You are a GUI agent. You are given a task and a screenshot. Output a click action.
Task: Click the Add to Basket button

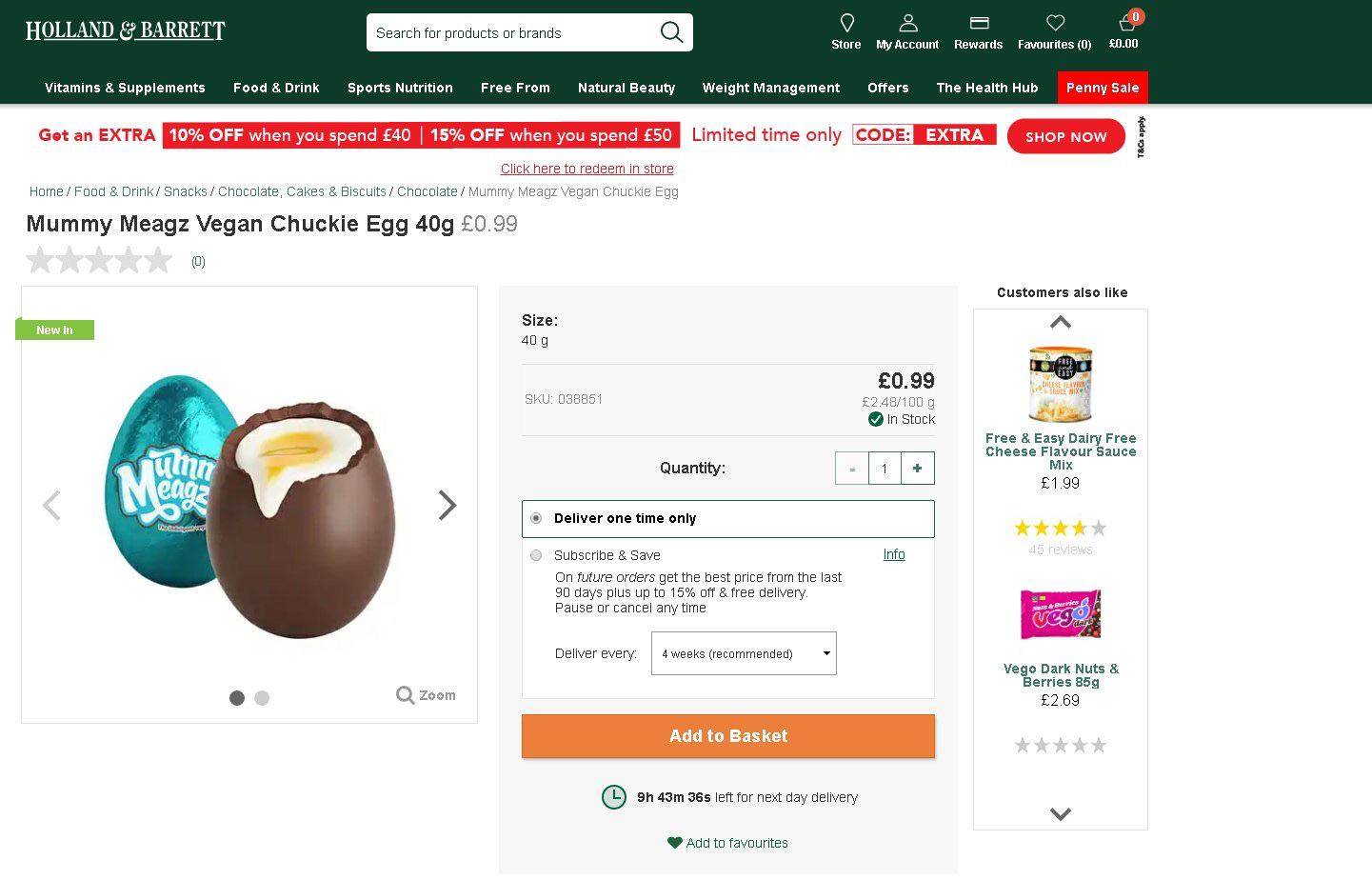(x=727, y=735)
